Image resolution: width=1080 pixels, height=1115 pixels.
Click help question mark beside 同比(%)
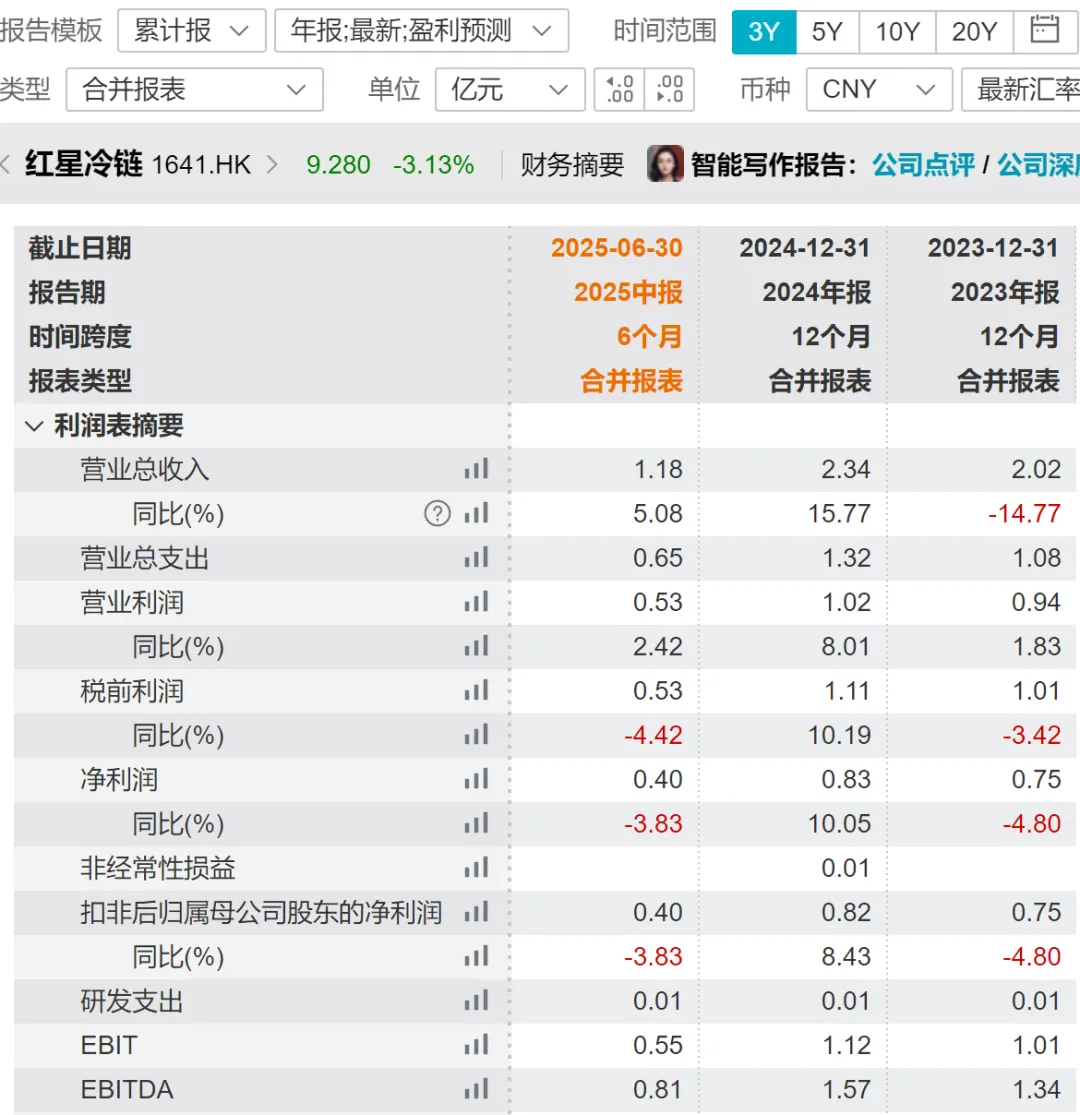(x=437, y=513)
